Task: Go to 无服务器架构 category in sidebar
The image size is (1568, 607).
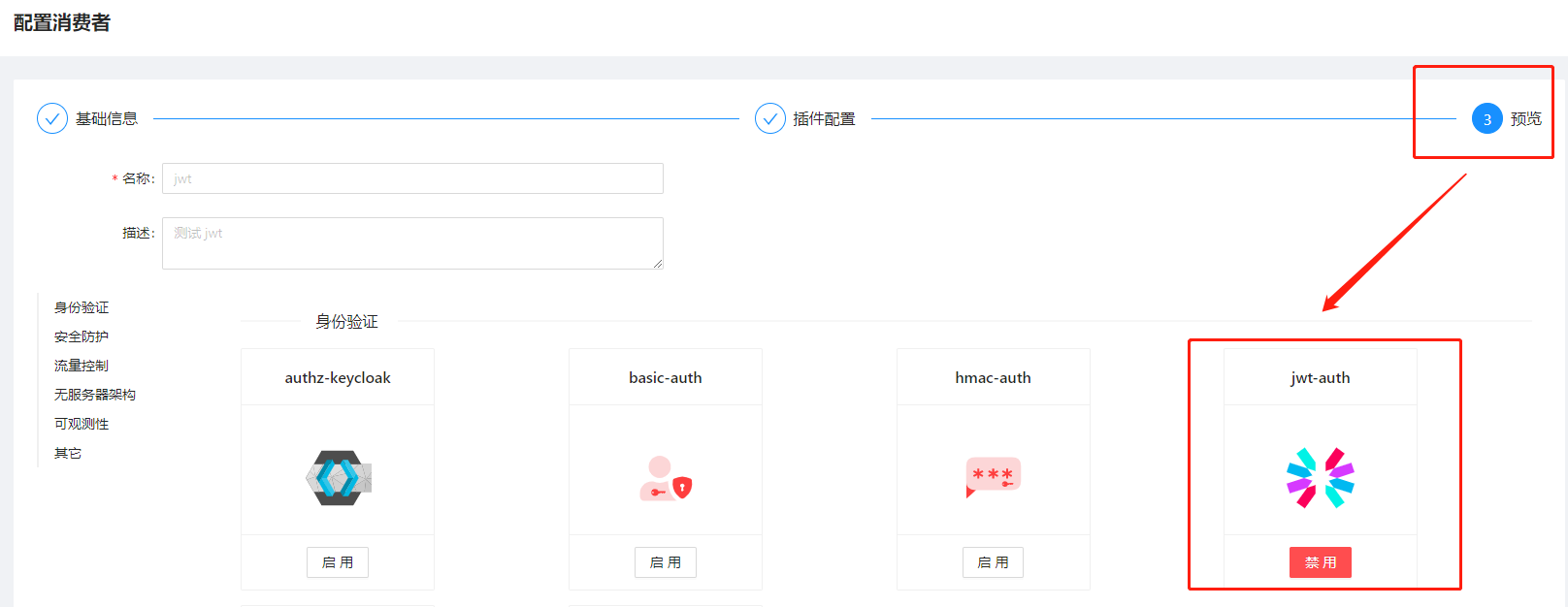Action: click(95, 395)
